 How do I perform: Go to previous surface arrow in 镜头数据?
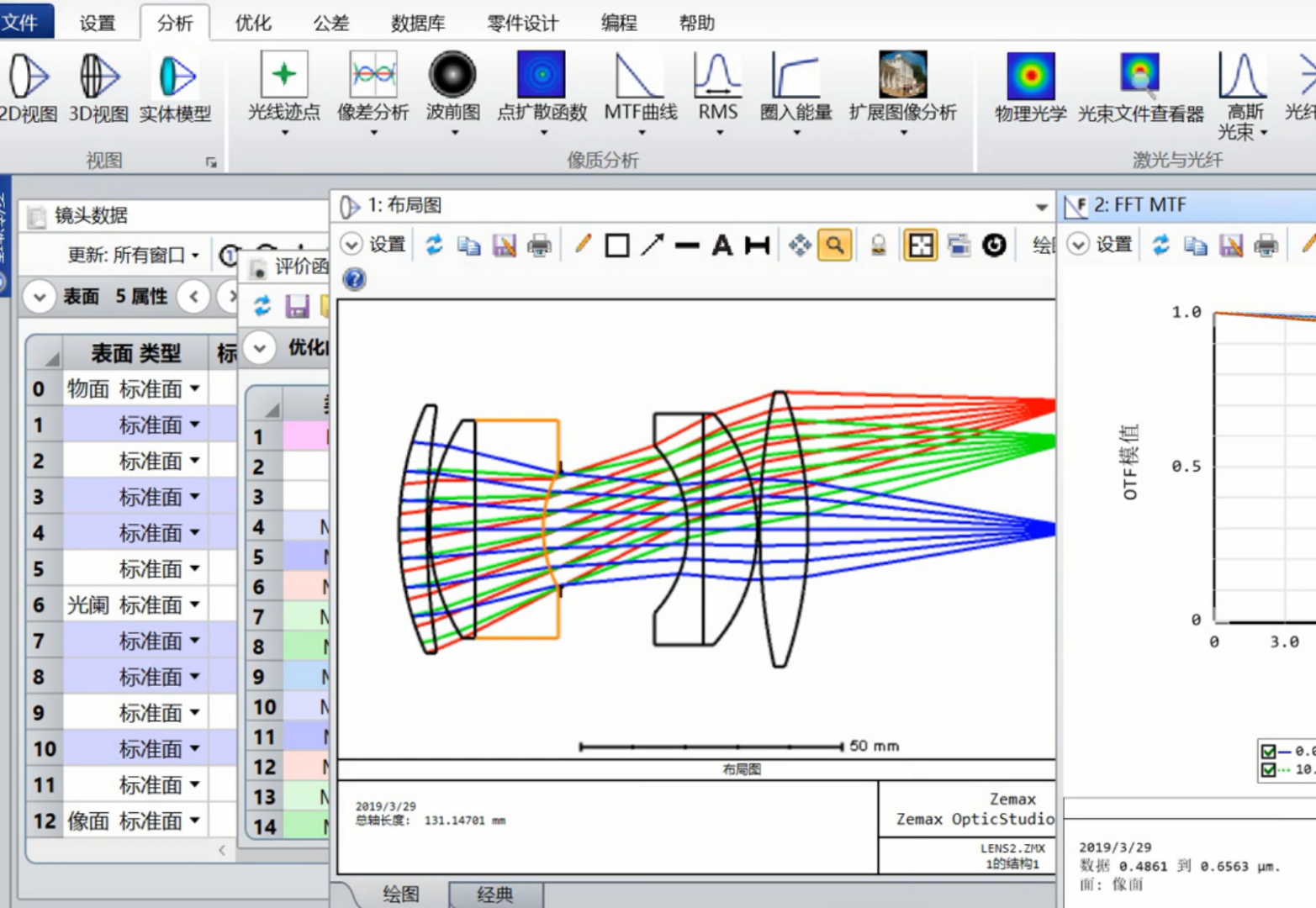pos(193,297)
